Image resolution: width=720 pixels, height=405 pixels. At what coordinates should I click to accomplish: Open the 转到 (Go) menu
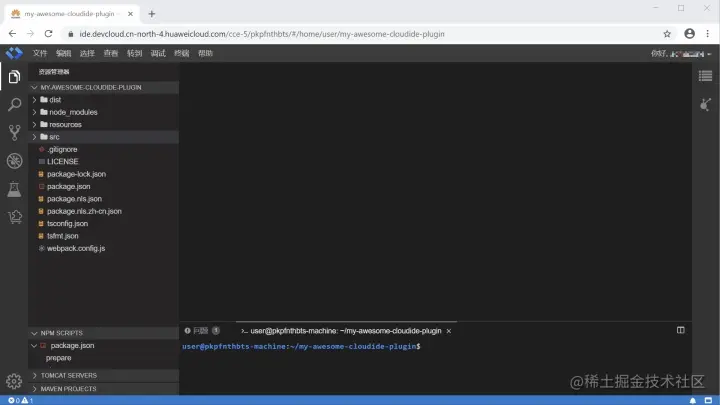coord(135,53)
